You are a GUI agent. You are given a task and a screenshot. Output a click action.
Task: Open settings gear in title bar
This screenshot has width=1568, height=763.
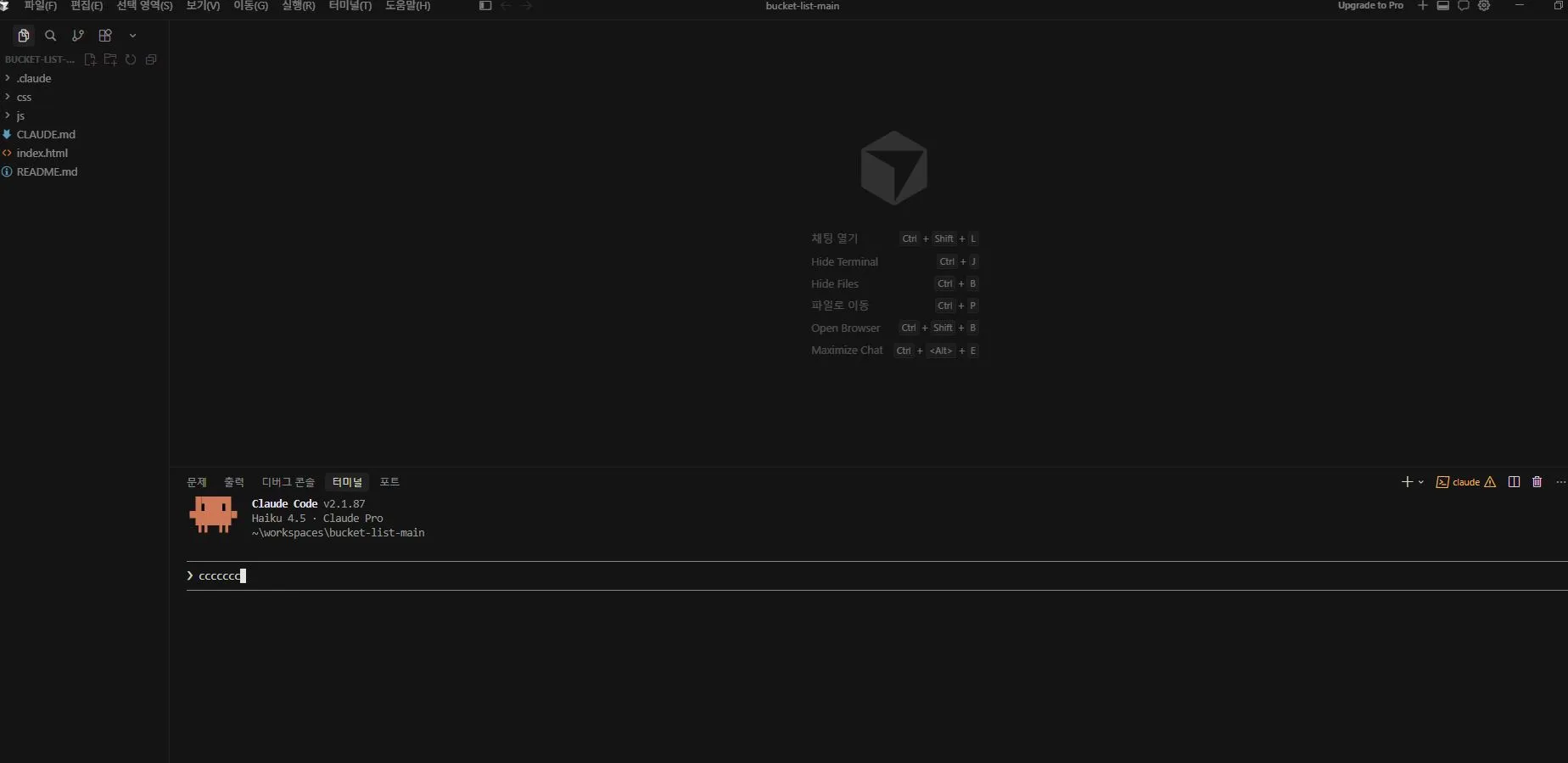pyautogui.click(x=1484, y=6)
